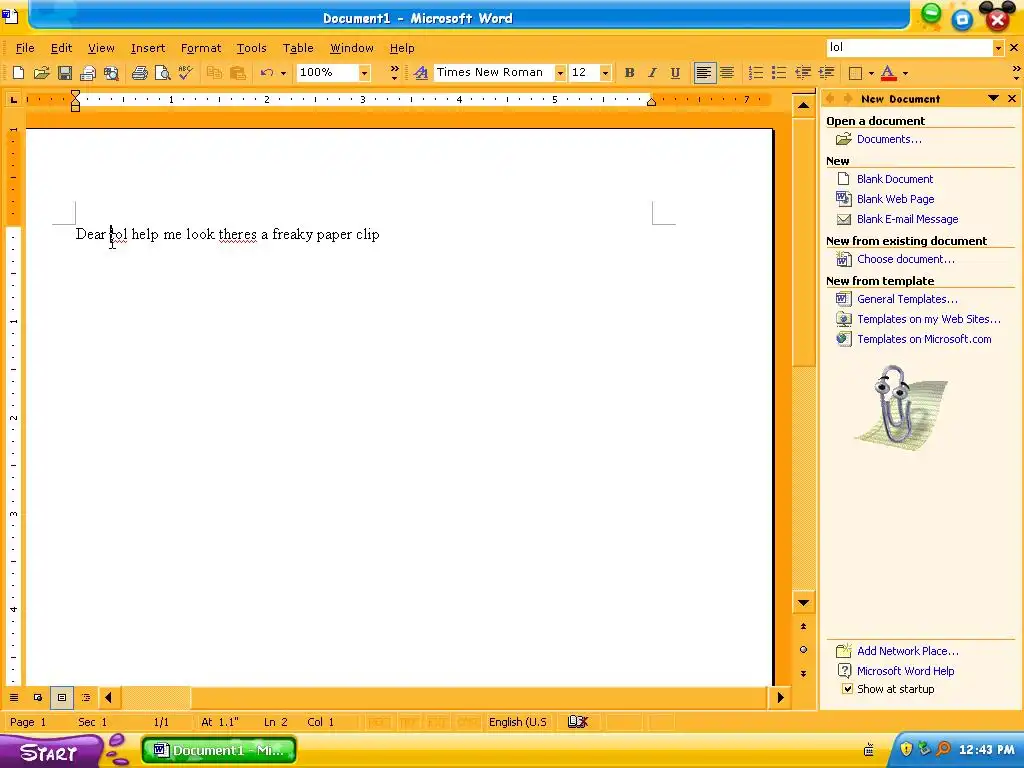The image size is (1024, 768).
Task: Open the font size 12 dropdown arrow
Action: click(x=605, y=72)
